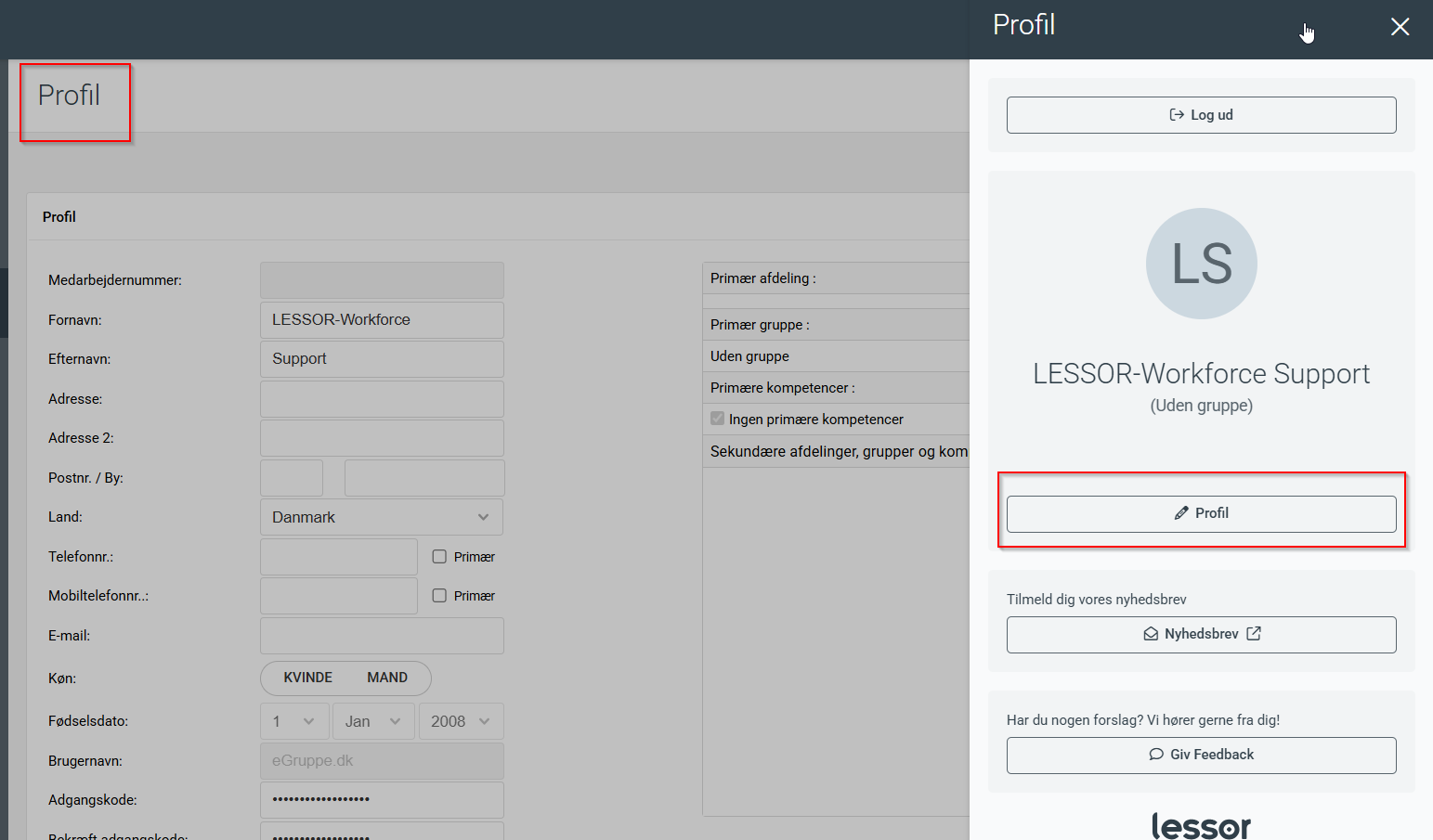Select KVINDE gender option
Screen dimensions: 1433x840
307,678
